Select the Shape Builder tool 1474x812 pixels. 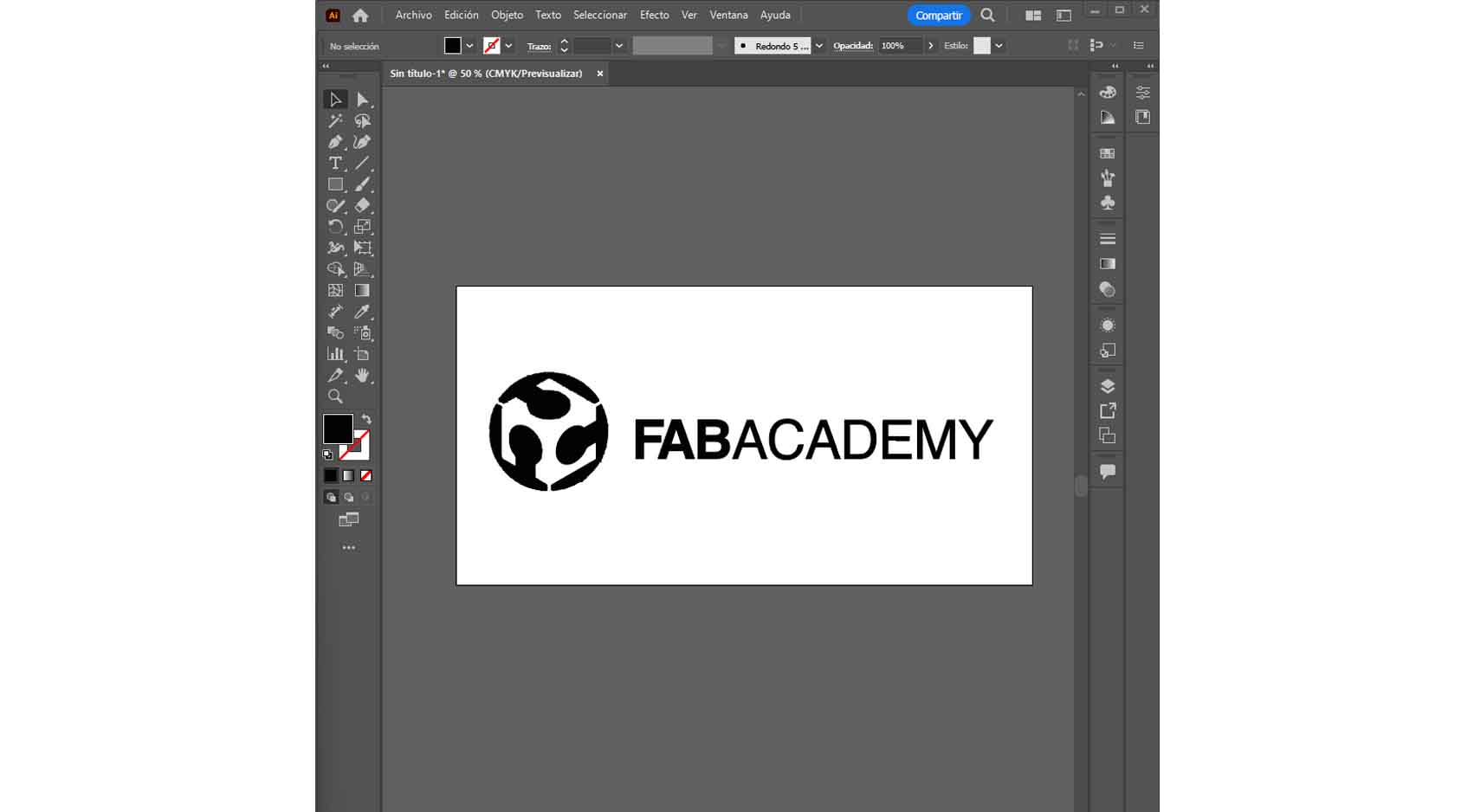coord(335,269)
